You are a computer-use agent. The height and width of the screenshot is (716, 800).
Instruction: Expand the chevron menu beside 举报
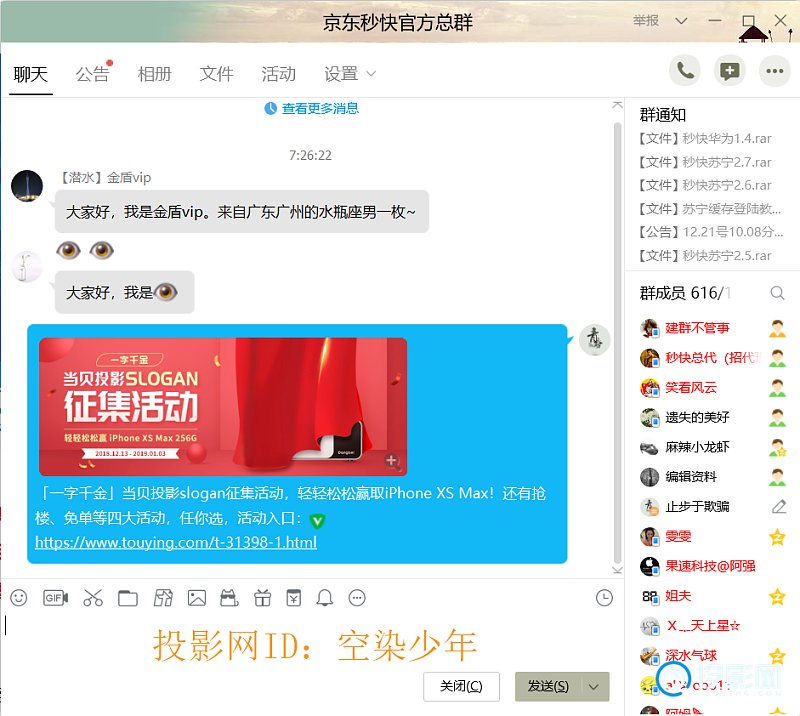[681, 21]
